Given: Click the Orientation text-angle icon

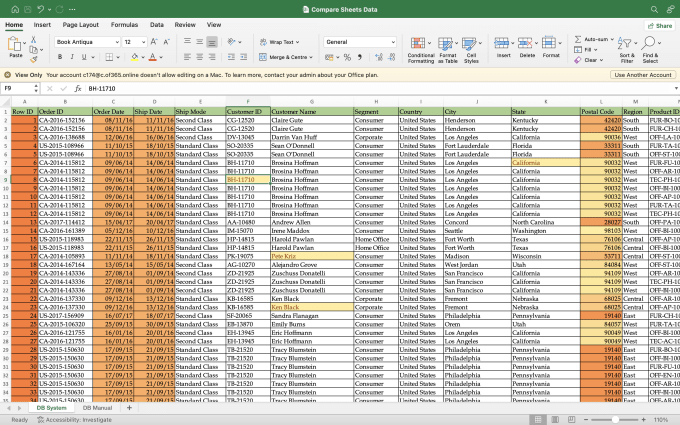Looking at the screenshot, I should pyautogui.click(x=232, y=42).
